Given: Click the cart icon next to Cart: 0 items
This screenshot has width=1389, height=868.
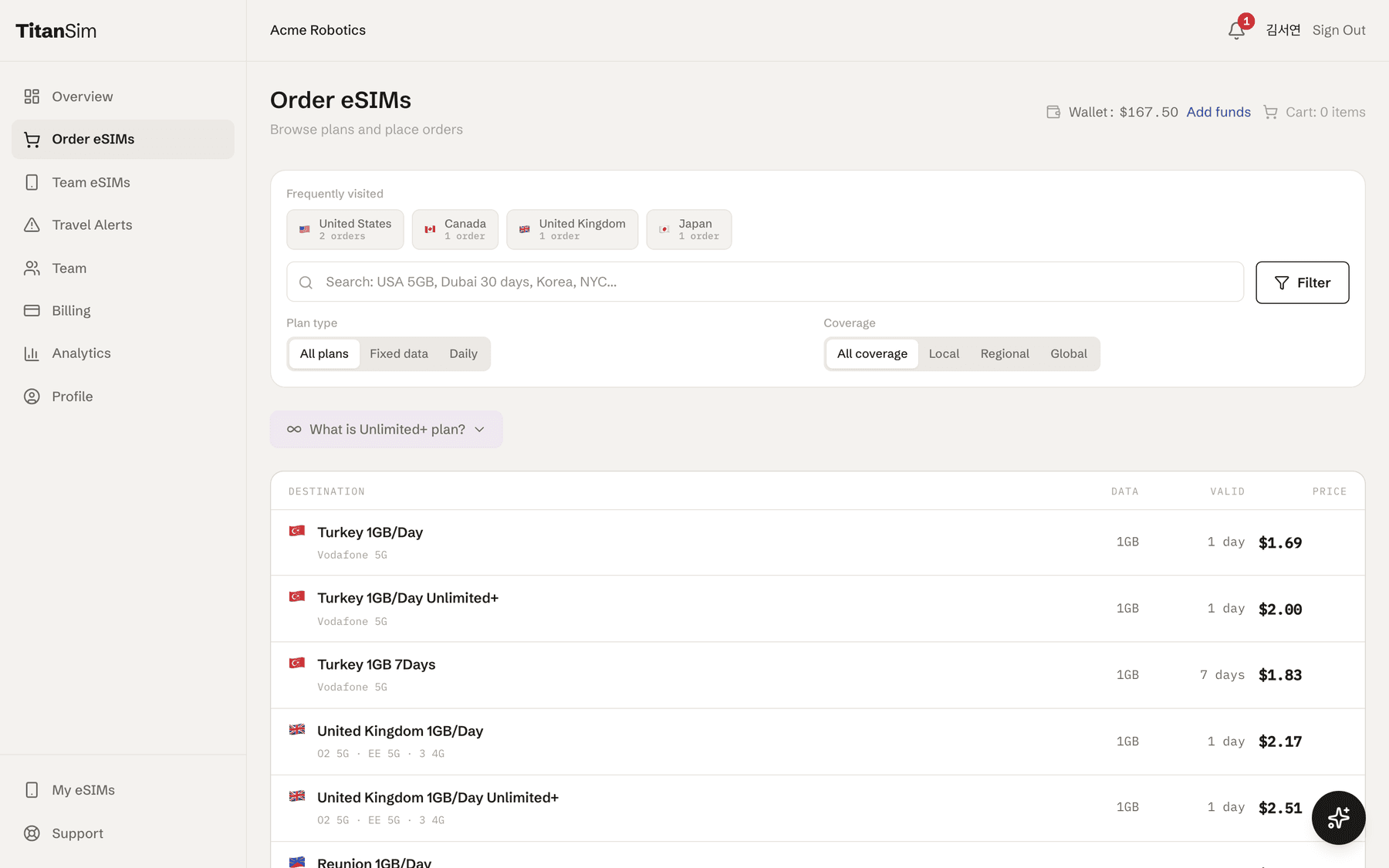Looking at the screenshot, I should (x=1270, y=113).
